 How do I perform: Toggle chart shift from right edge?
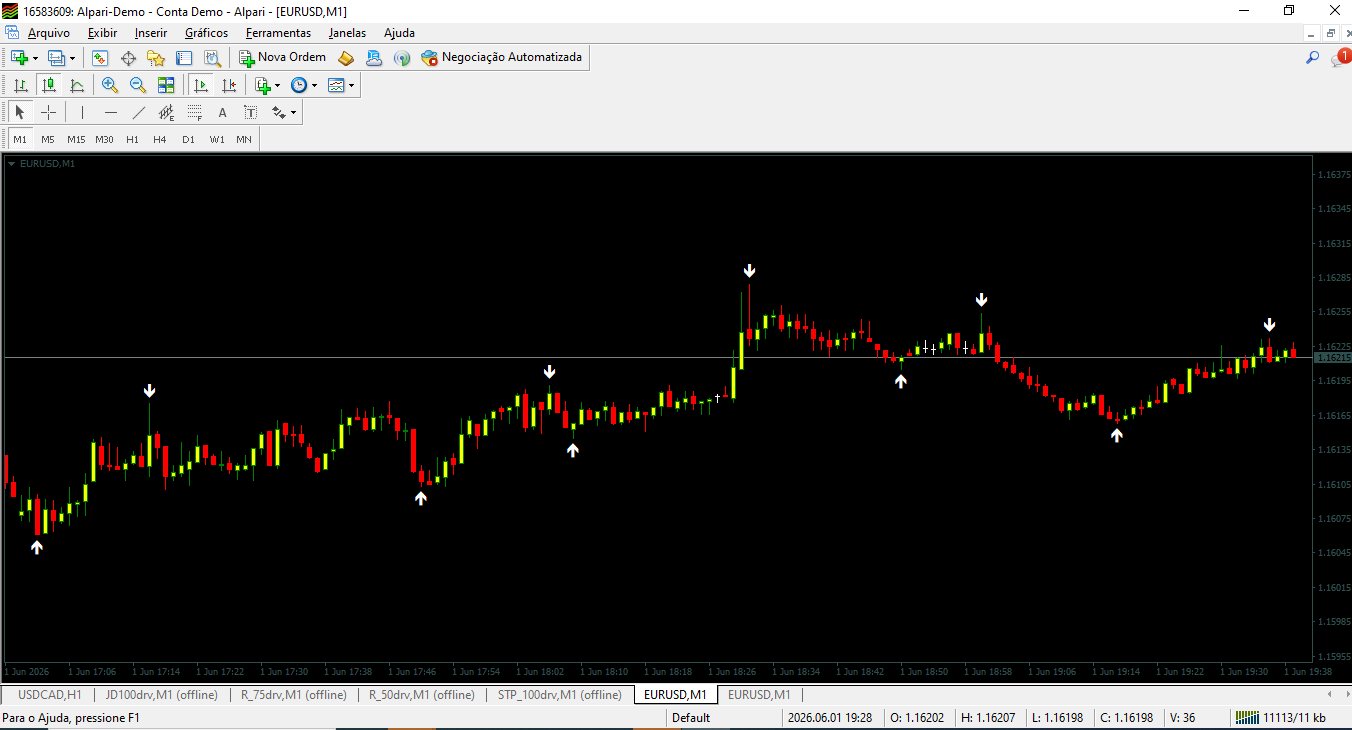pyautogui.click(x=229, y=85)
